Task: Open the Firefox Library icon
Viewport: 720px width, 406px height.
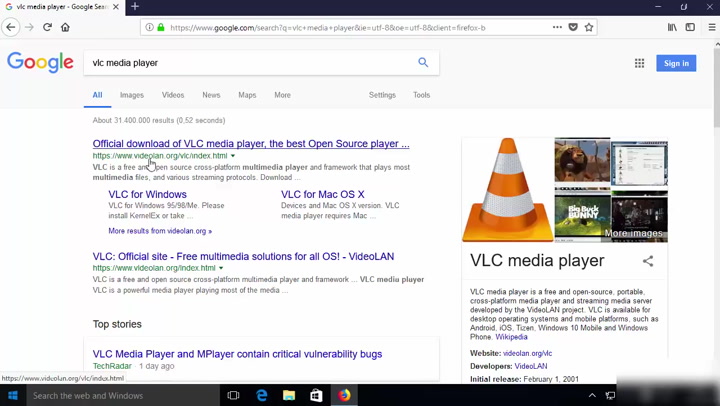Action: tap(672, 27)
